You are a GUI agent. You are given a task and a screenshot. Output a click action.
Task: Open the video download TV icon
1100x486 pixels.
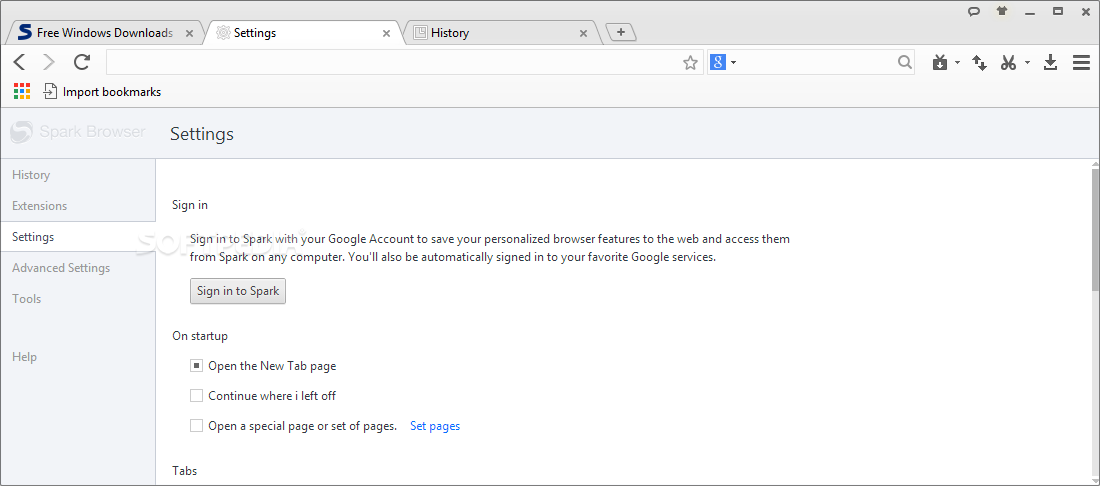tap(940, 63)
